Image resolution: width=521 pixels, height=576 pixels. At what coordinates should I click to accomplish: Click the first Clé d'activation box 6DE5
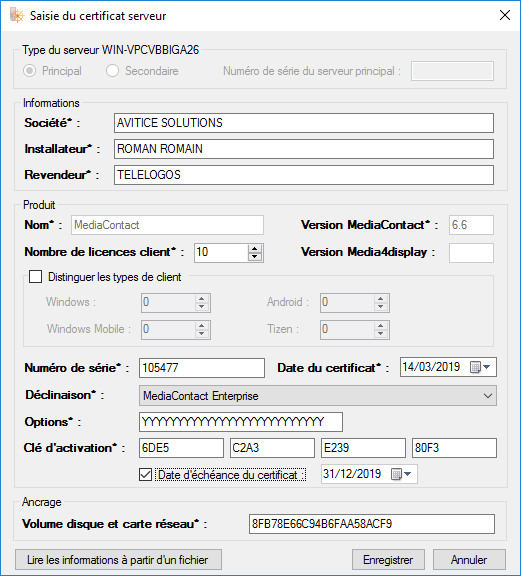pos(181,448)
